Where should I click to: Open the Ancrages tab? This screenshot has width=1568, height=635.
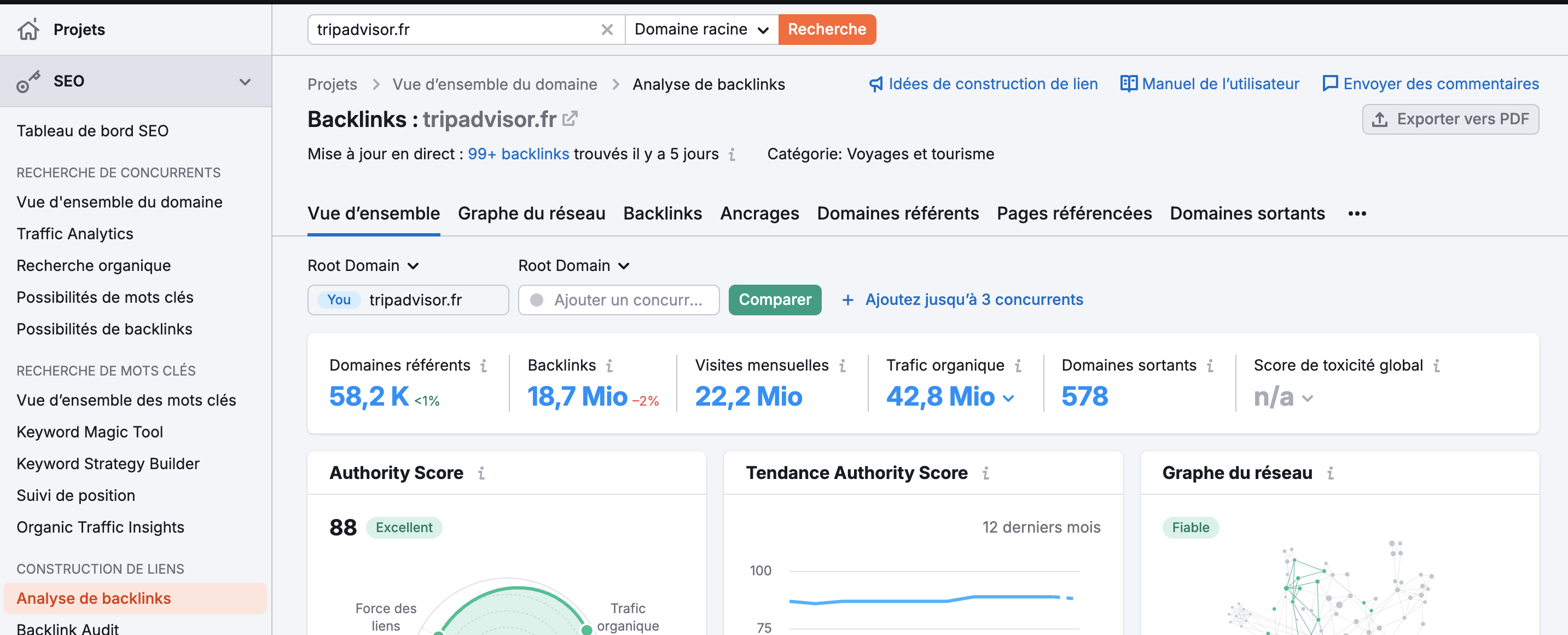click(x=759, y=213)
